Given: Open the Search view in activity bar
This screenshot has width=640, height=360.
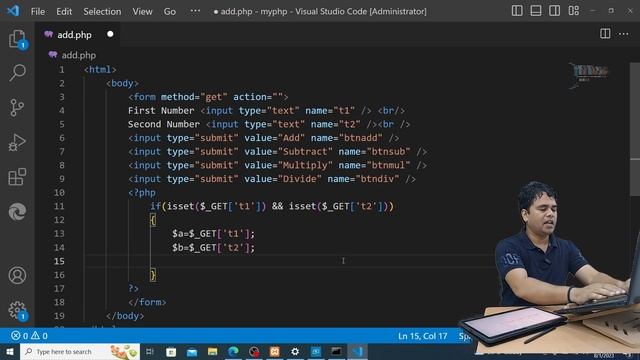Looking at the screenshot, I should click(x=17, y=73).
